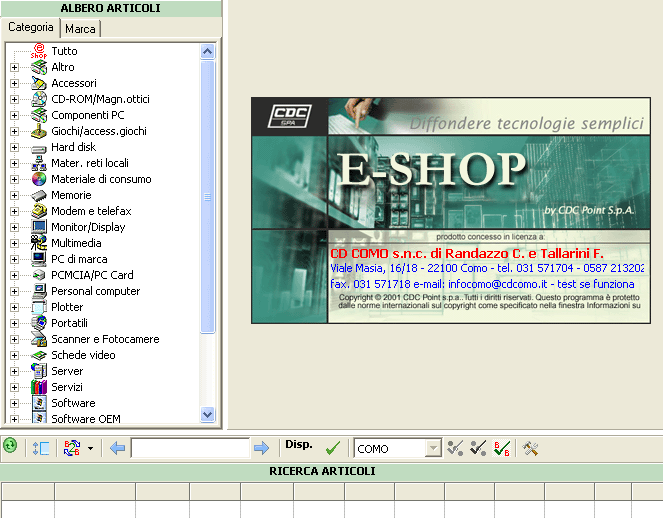The width and height of the screenshot is (663, 518).
Task: Click the Scanner e Fotocamere icon
Action: pos(39,339)
